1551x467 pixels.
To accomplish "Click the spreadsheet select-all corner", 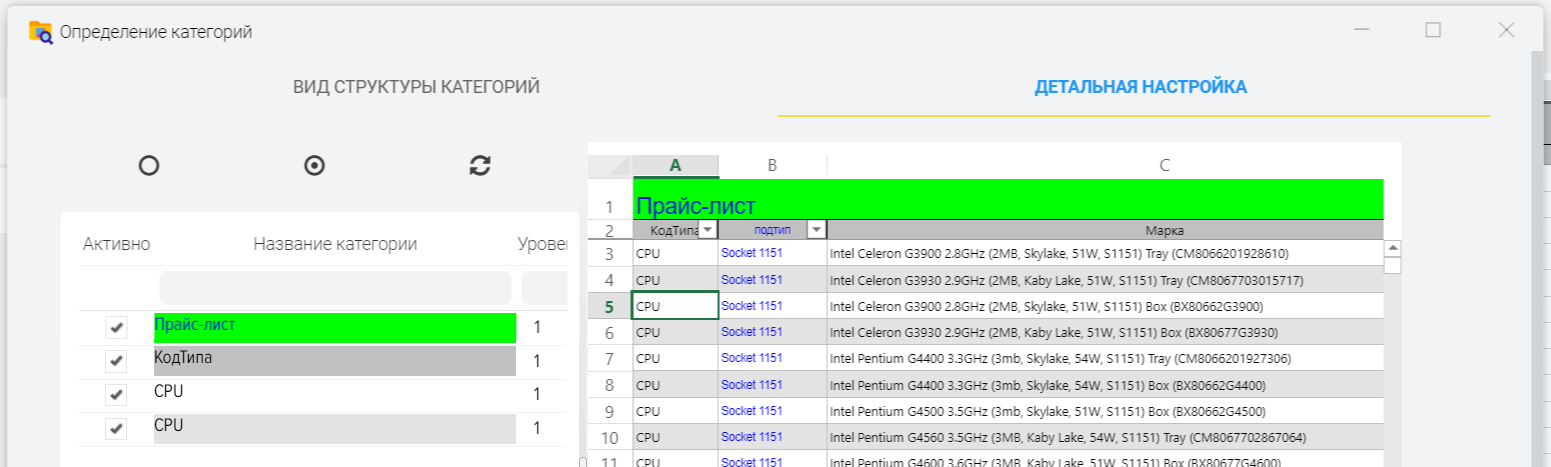I will coord(610,166).
